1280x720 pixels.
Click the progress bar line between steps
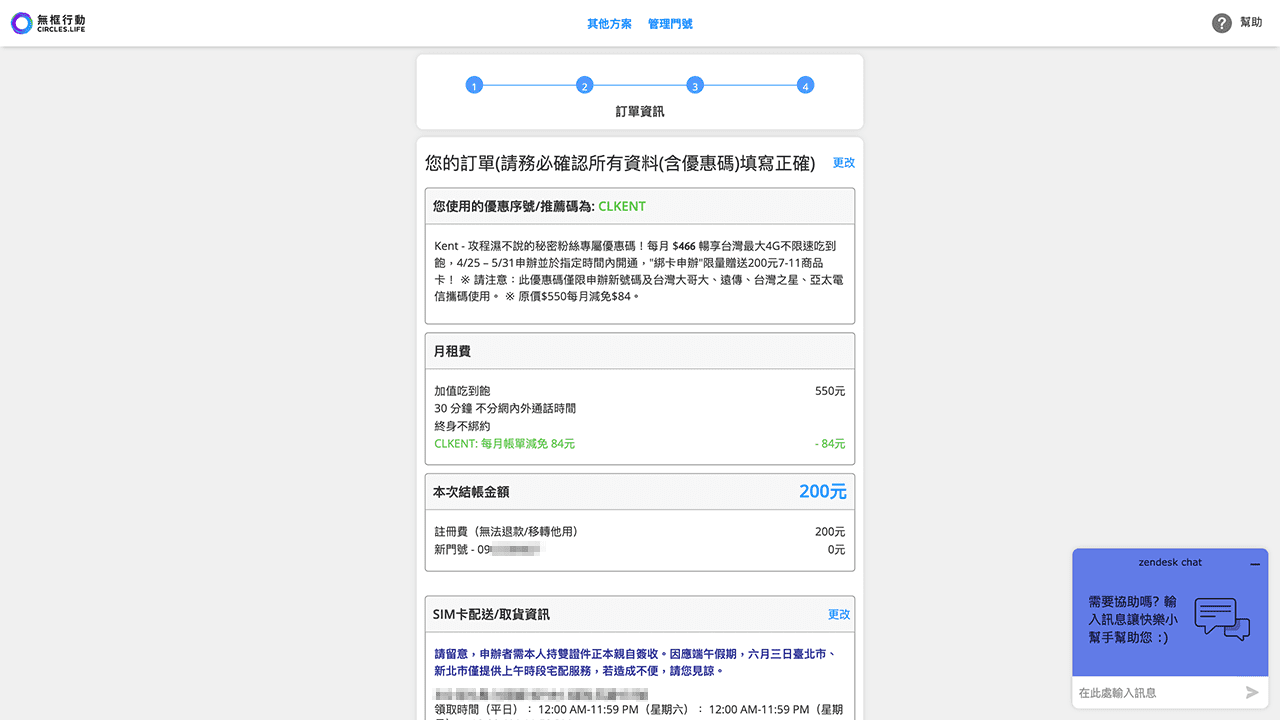pyautogui.click(x=640, y=85)
